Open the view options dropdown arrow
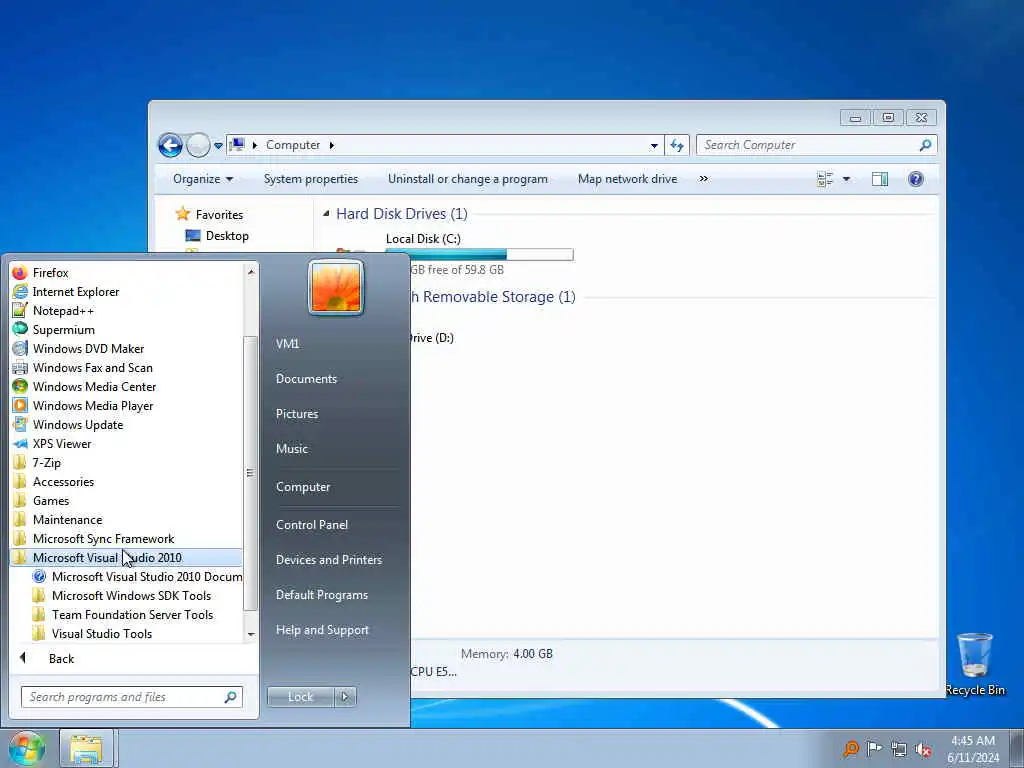This screenshot has width=1024, height=768. (846, 179)
